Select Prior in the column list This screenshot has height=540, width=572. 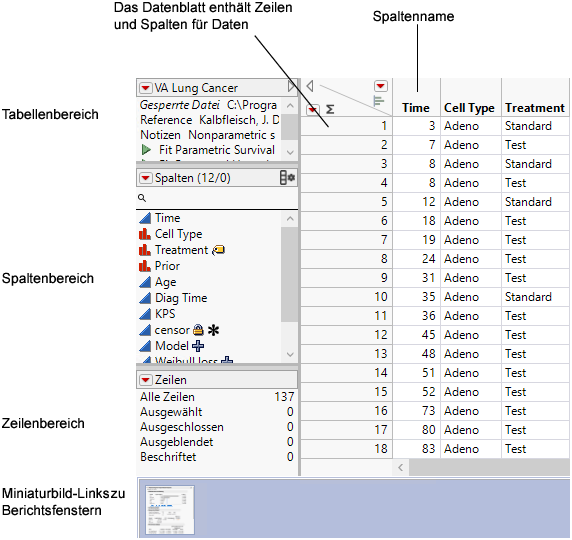tap(167, 266)
